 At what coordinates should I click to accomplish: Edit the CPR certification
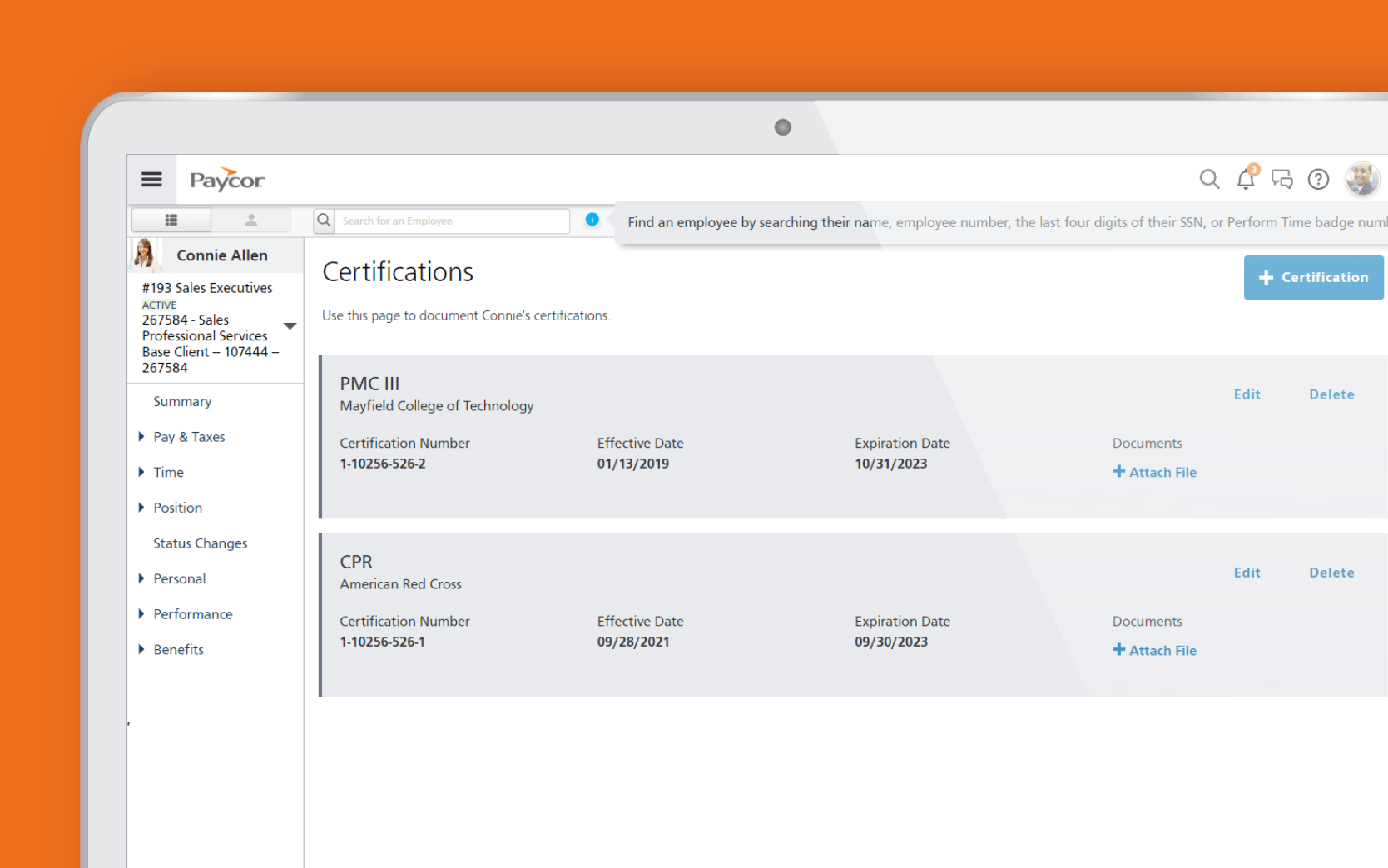(1247, 573)
